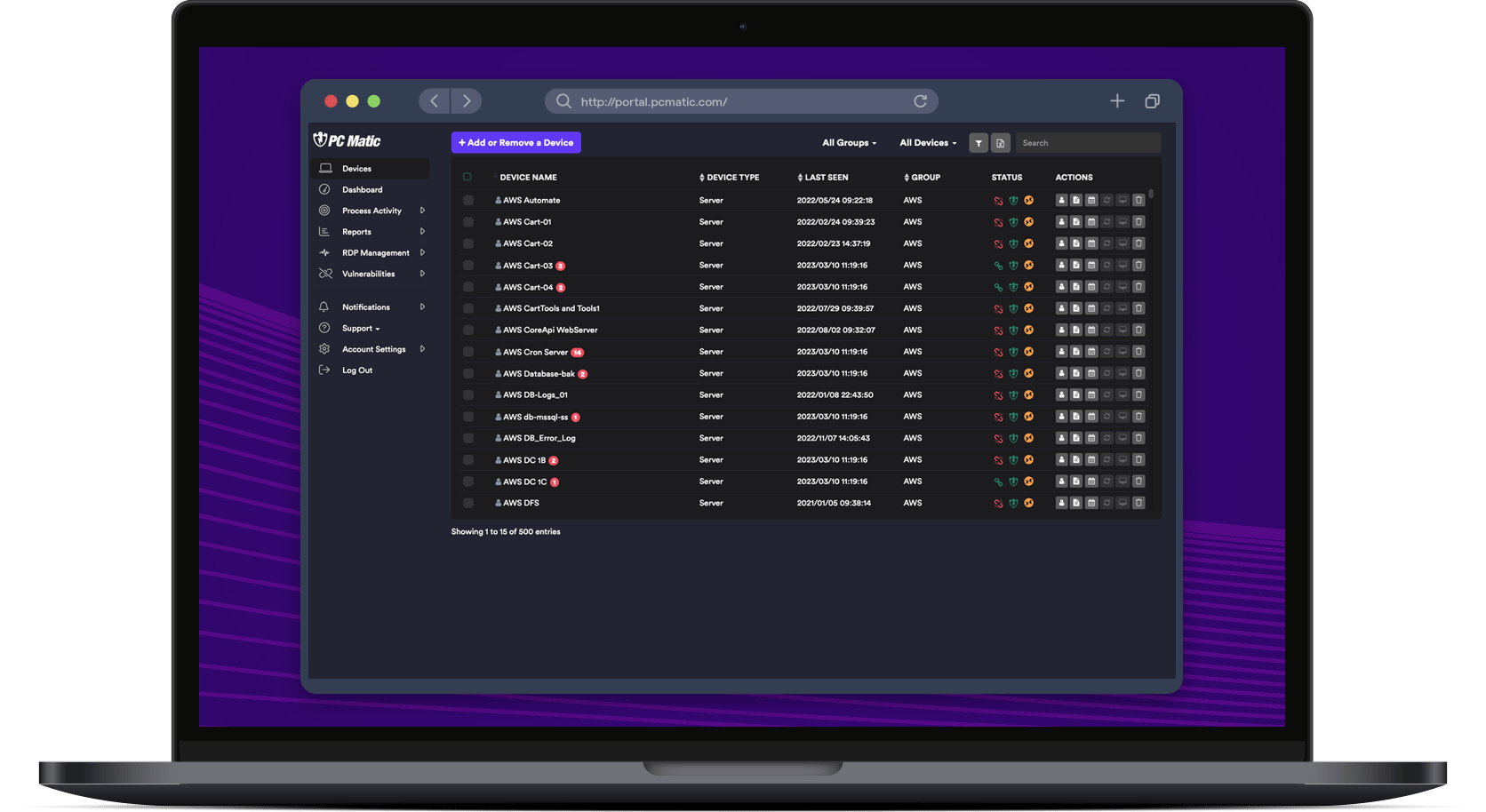Open Reports in the sidebar
The height and width of the screenshot is (812, 1486).
tap(356, 232)
